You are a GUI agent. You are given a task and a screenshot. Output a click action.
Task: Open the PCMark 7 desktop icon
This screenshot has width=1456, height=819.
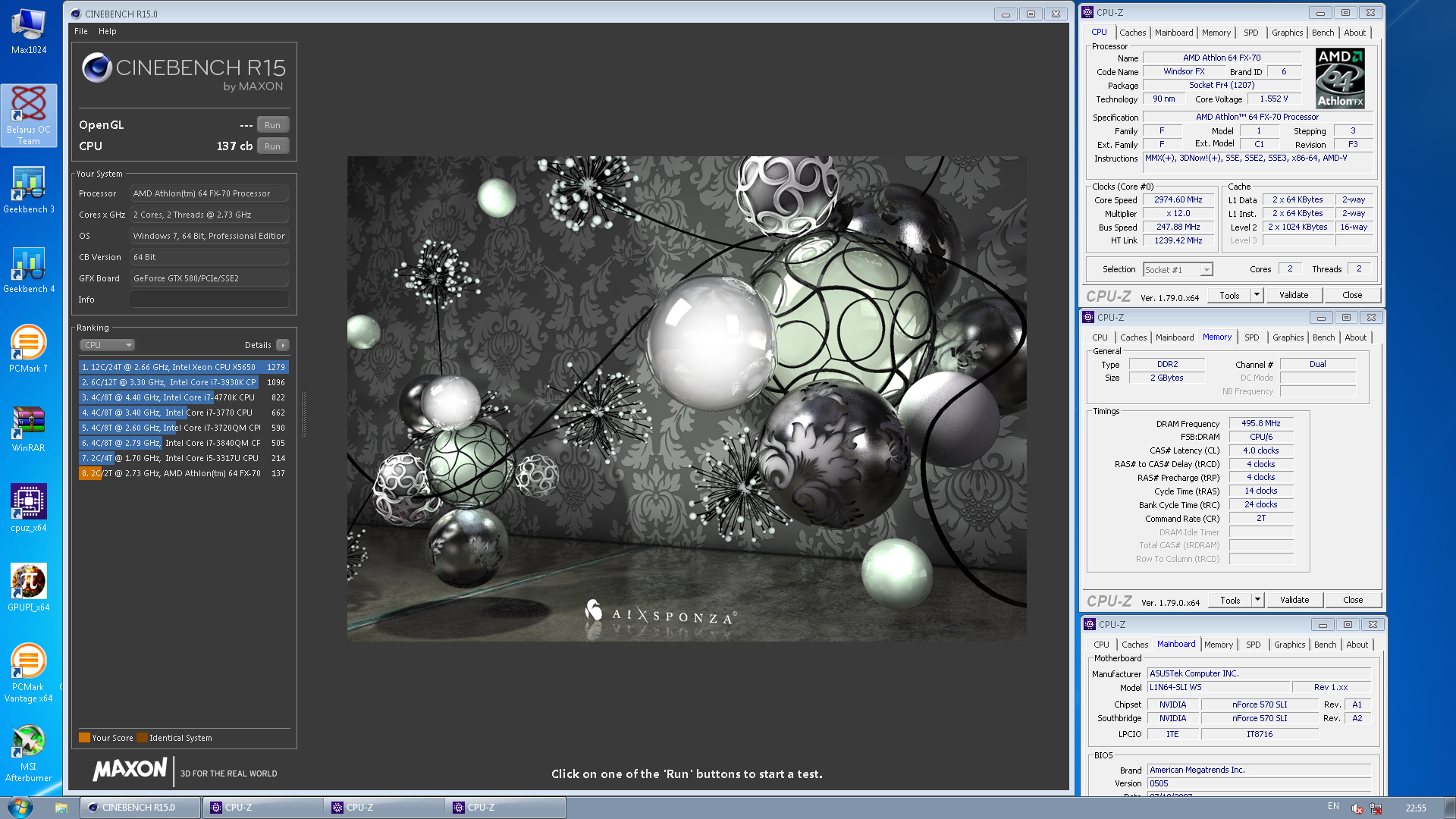(28, 349)
